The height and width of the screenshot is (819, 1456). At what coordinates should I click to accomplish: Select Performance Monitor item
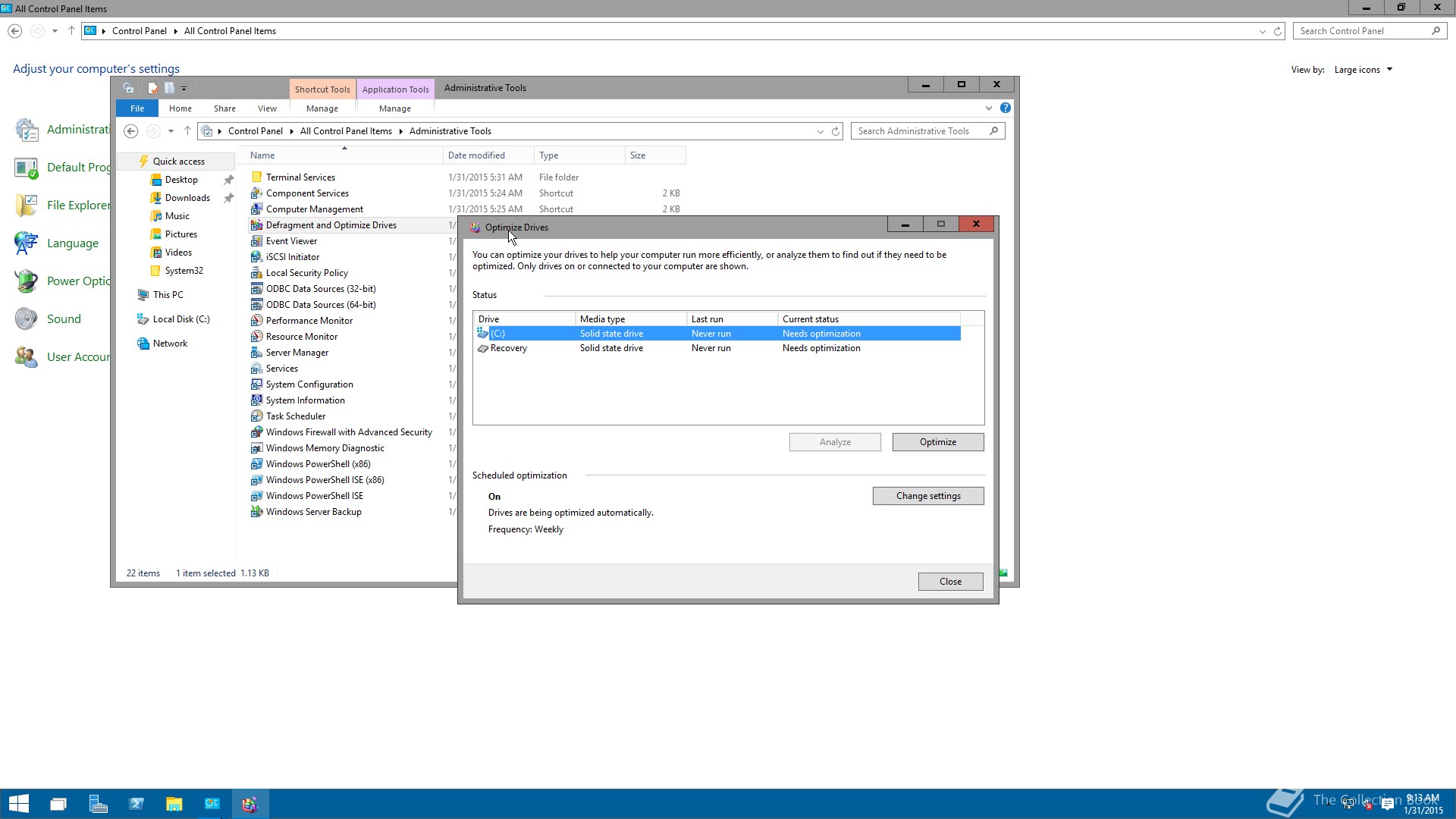[x=309, y=321]
